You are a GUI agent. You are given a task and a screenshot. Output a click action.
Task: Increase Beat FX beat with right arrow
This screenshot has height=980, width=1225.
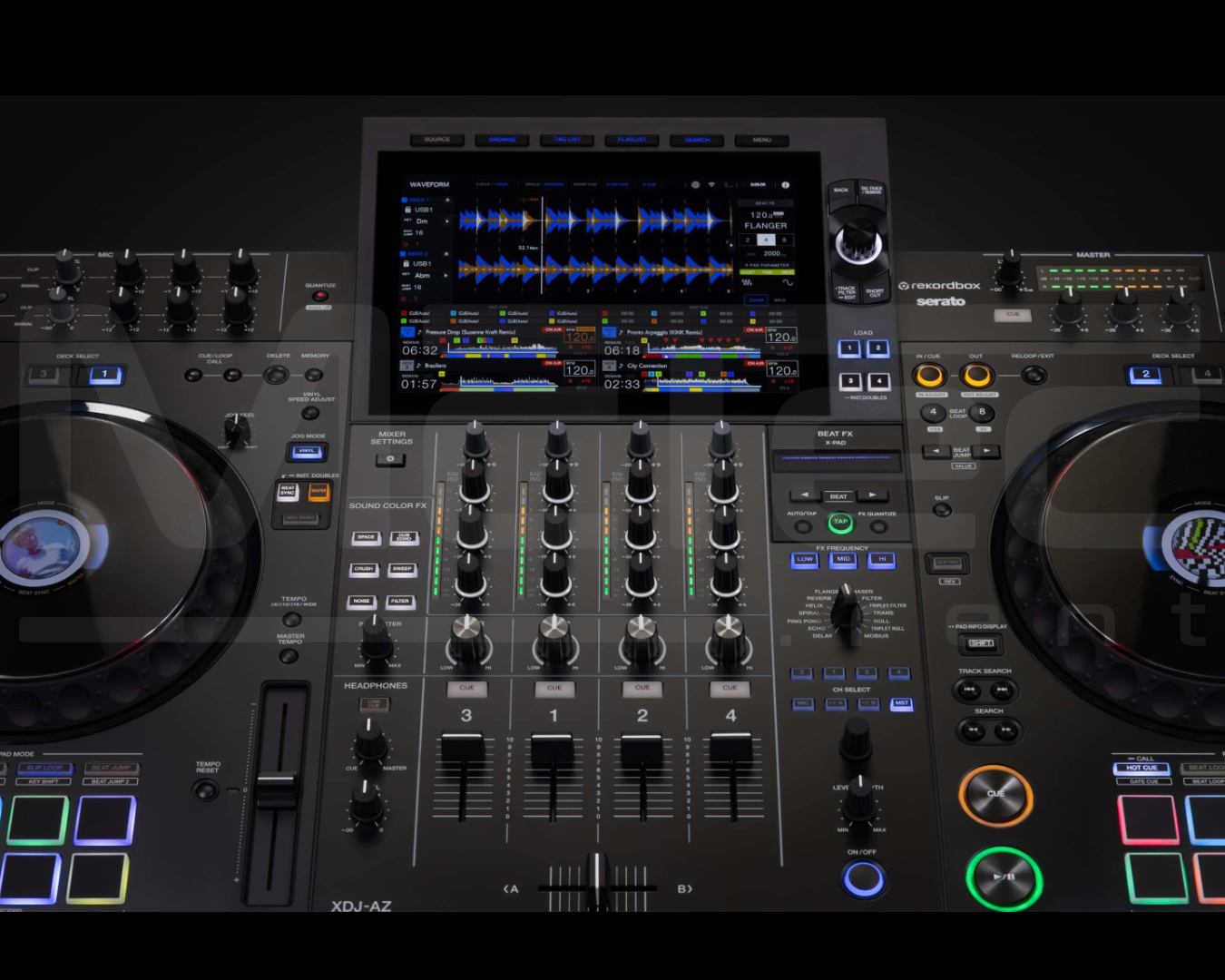[873, 495]
